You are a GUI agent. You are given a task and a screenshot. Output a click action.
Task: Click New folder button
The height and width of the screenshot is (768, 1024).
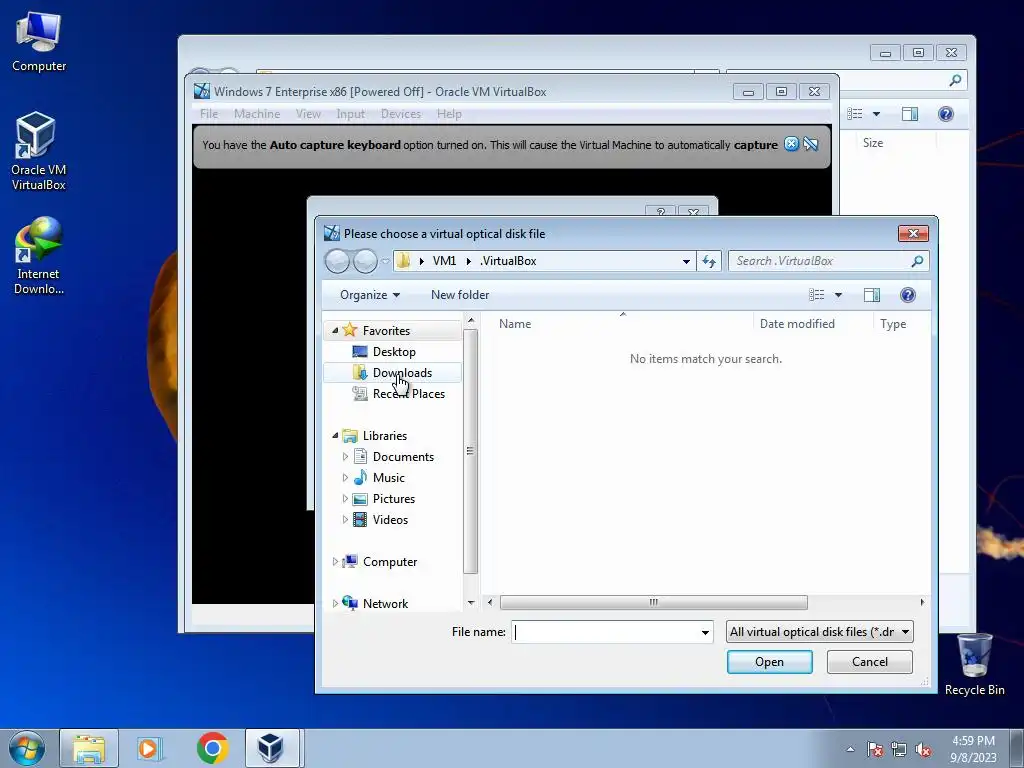pos(460,295)
